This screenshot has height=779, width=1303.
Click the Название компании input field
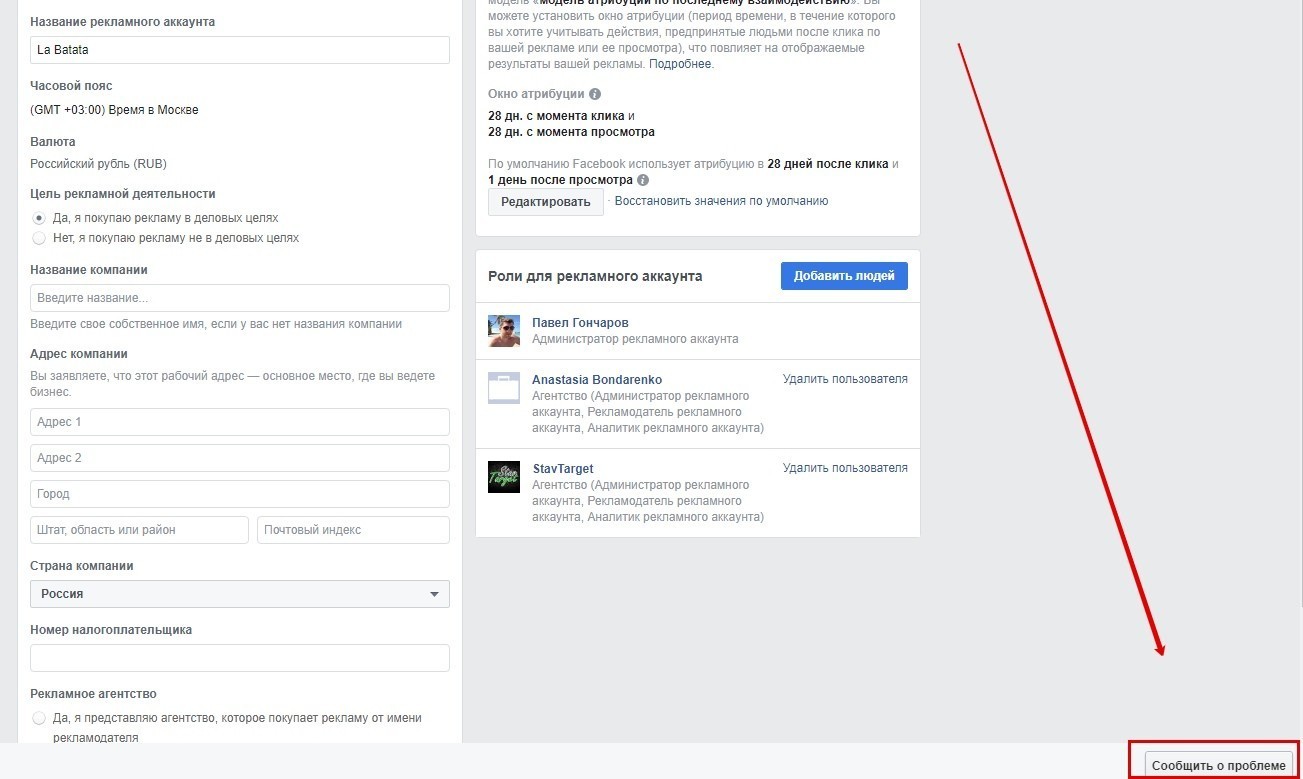(240, 298)
